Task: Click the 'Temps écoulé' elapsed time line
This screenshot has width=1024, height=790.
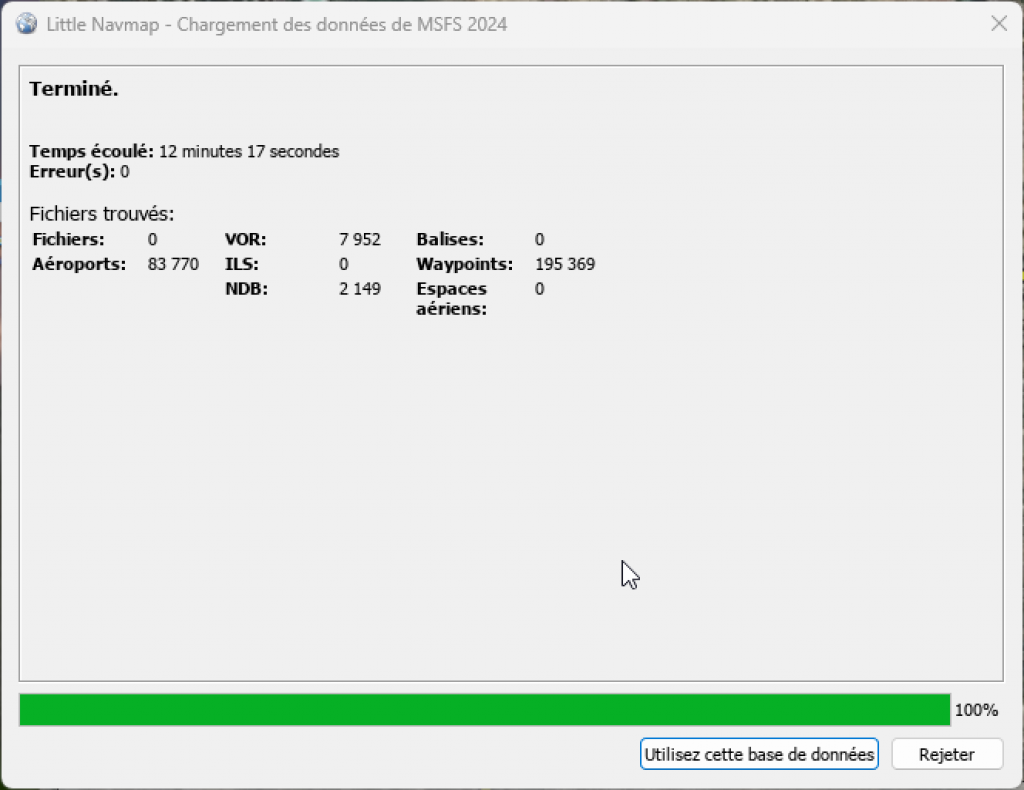Action: coord(184,152)
